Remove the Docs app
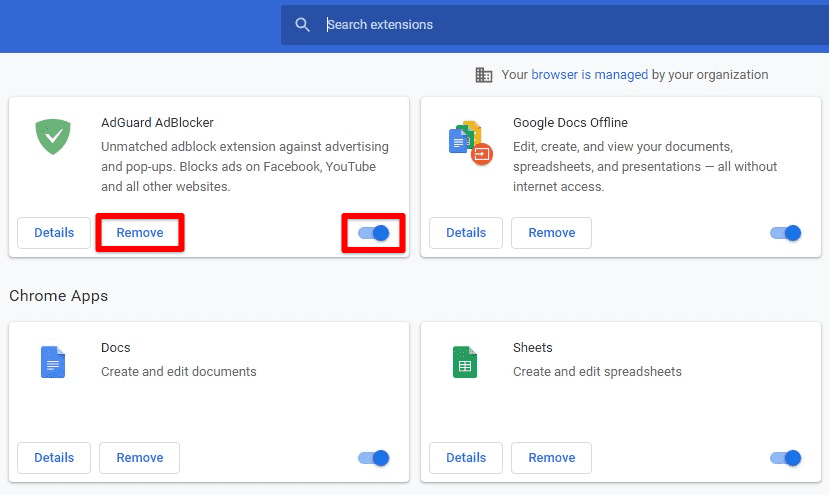 pos(140,458)
